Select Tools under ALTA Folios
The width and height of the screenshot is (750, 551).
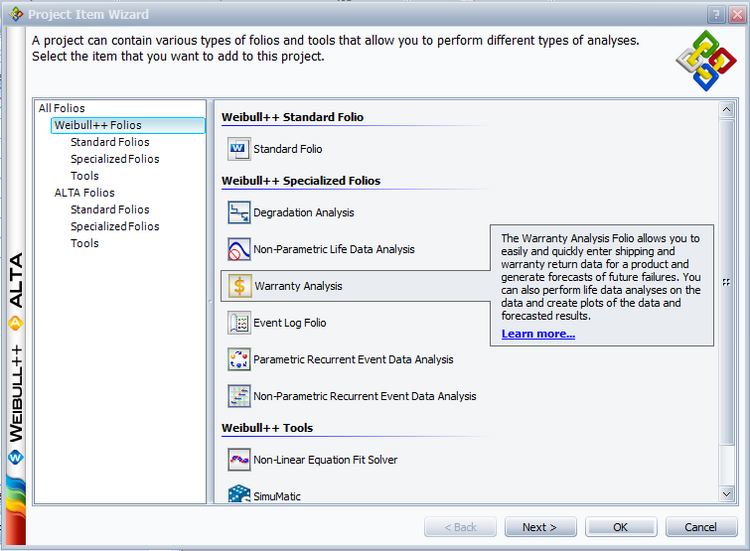tap(85, 243)
